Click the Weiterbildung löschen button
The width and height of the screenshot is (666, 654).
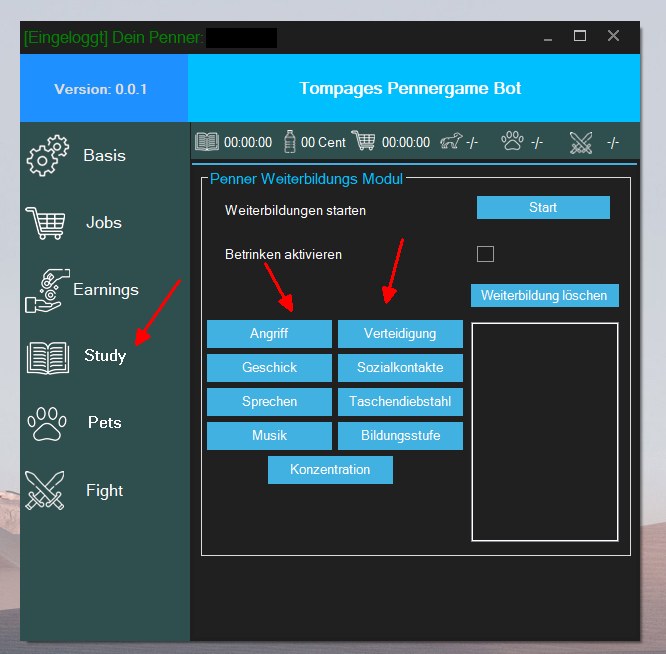pyautogui.click(x=545, y=296)
